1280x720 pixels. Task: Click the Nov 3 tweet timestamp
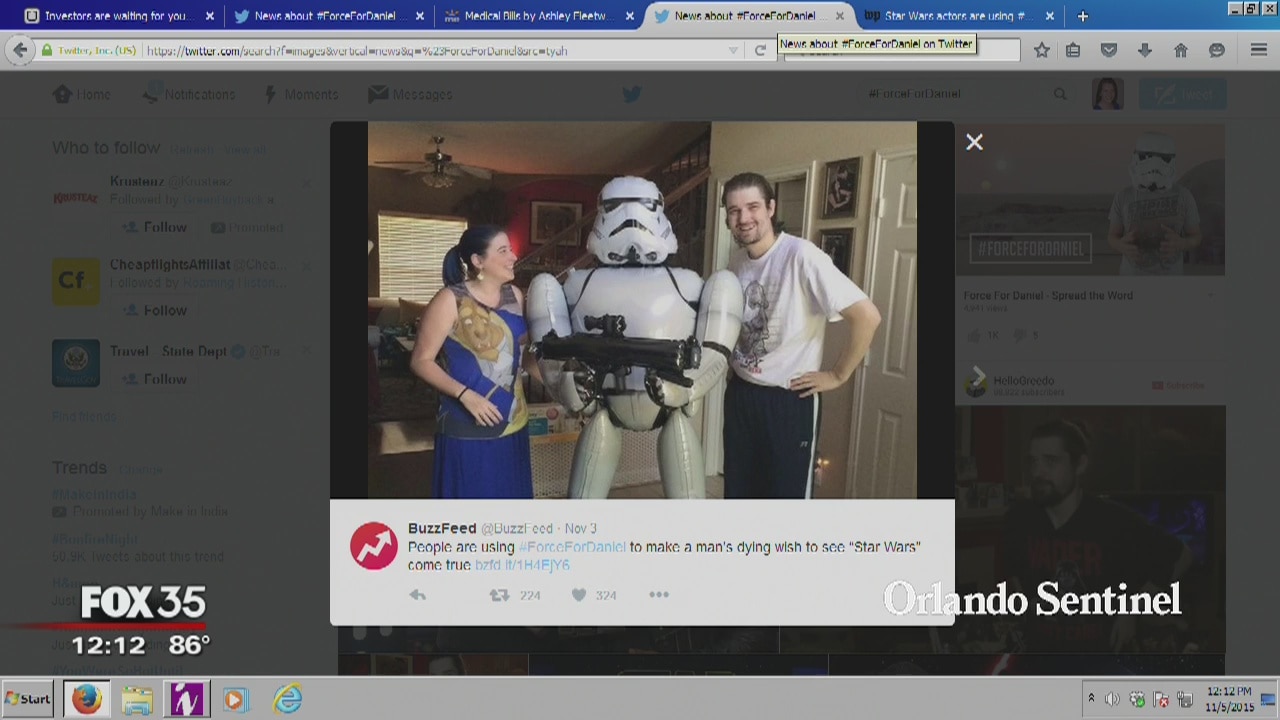click(x=580, y=528)
